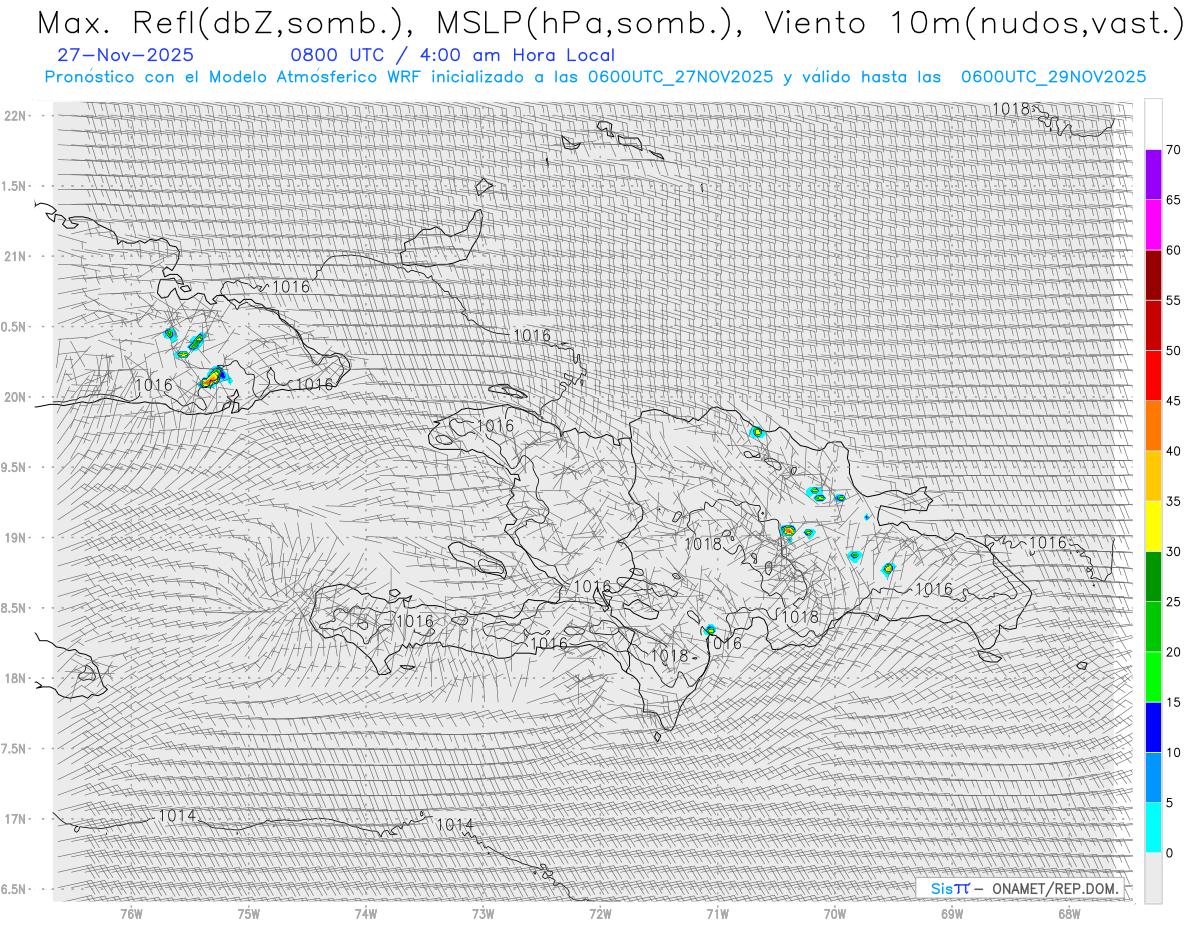Click the bright green 15–20 dBZ color bar segment

click(x=1153, y=677)
